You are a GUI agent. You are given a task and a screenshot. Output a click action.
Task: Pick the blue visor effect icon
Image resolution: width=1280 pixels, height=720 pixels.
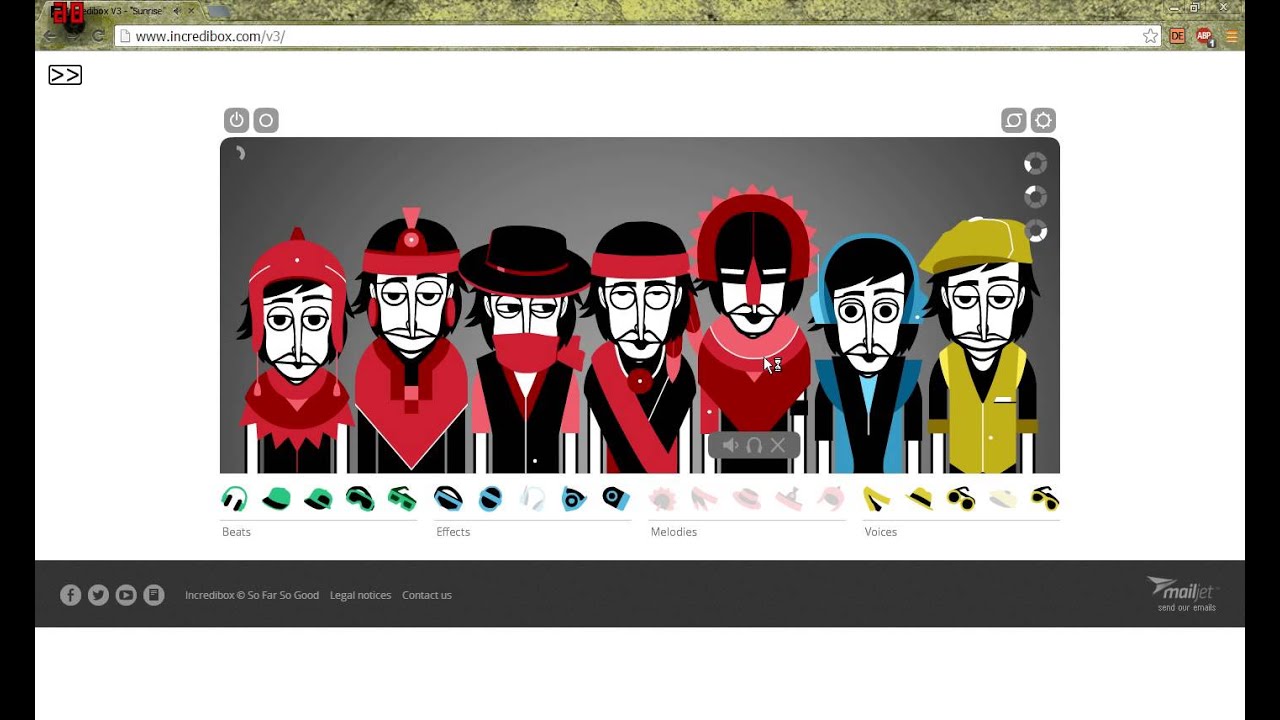pyautogui.click(x=448, y=498)
